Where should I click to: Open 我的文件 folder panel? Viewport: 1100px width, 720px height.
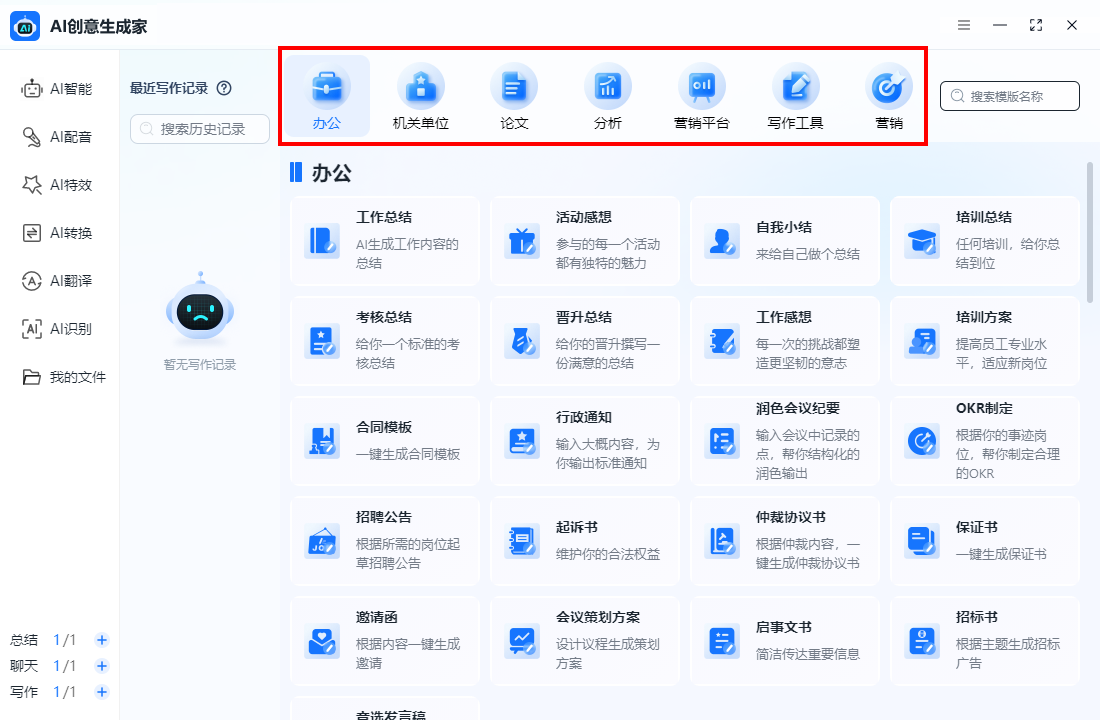57,376
